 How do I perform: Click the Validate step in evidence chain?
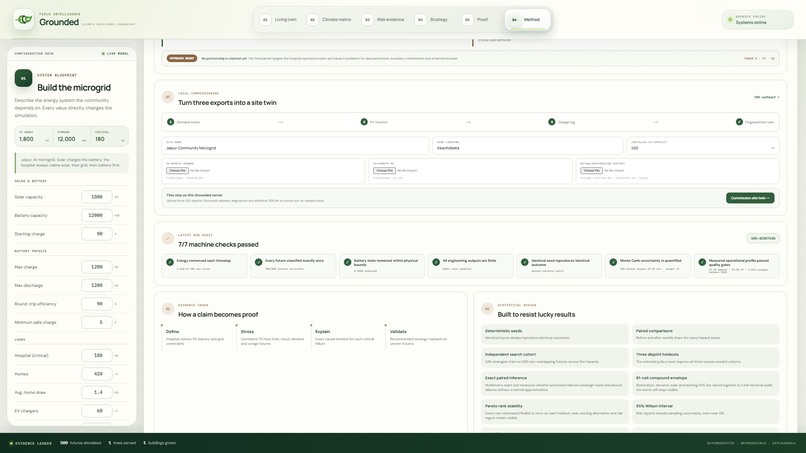click(422, 337)
